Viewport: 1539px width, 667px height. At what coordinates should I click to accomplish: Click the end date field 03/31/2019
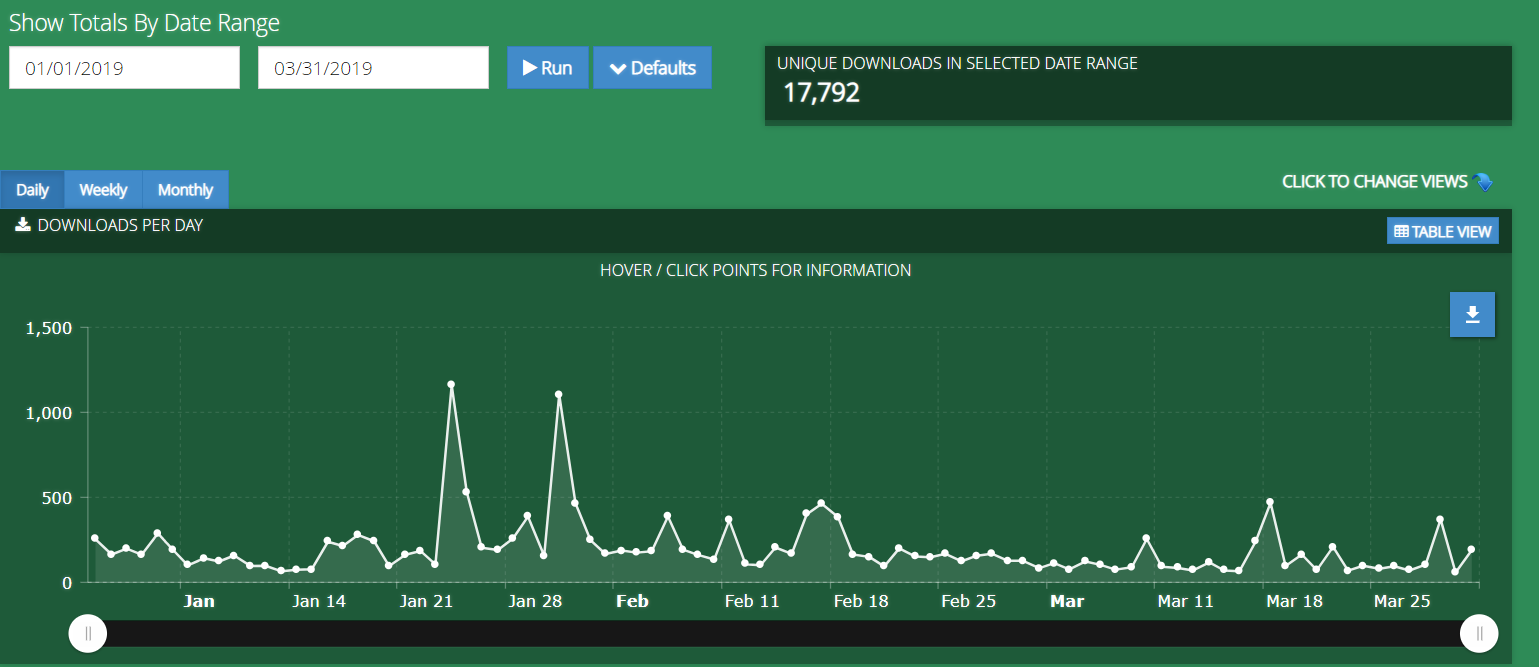[373, 68]
